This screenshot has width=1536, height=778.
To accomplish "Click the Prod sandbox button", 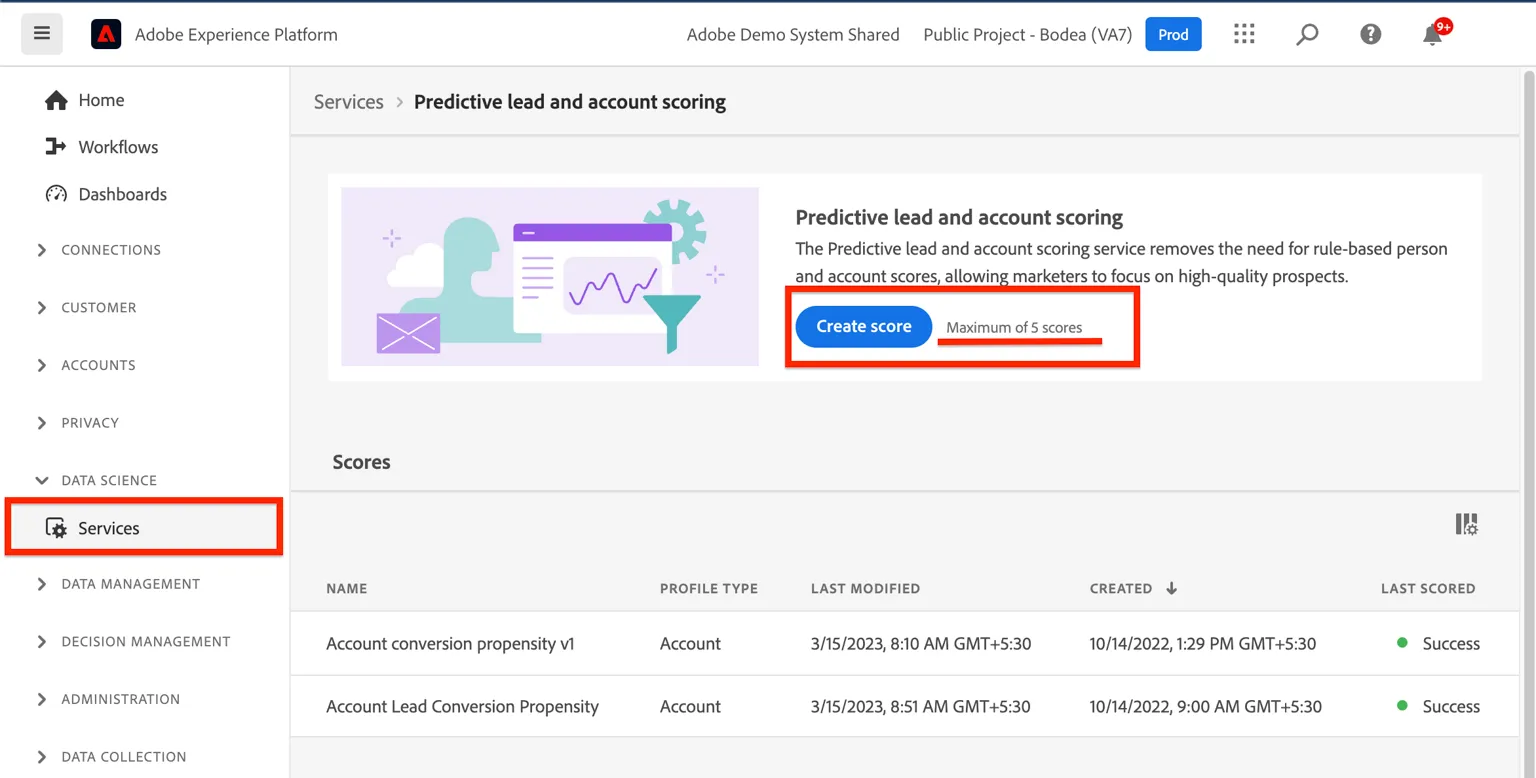I will (x=1173, y=34).
